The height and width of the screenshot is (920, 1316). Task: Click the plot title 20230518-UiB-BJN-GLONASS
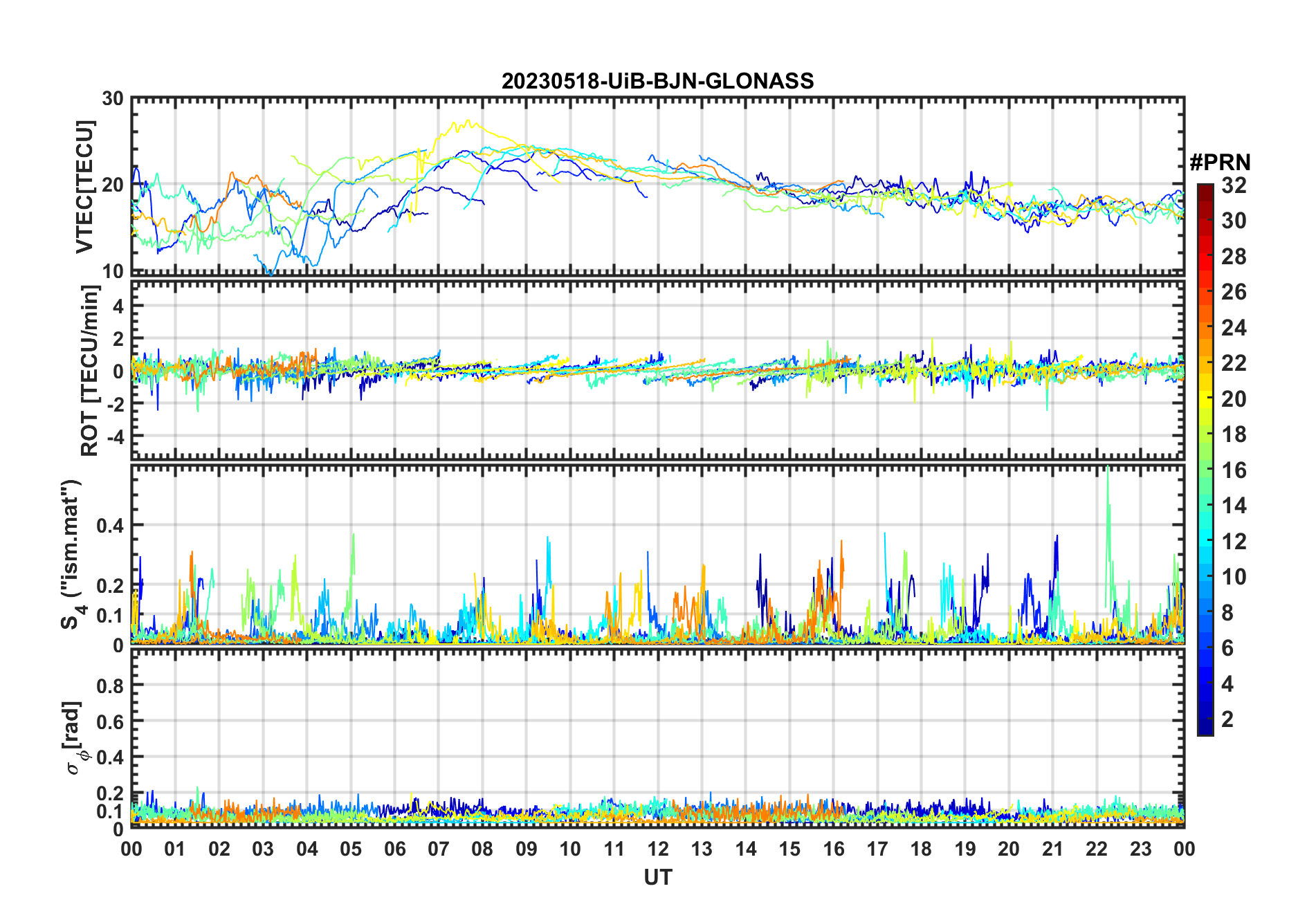[x=657, y=81]
